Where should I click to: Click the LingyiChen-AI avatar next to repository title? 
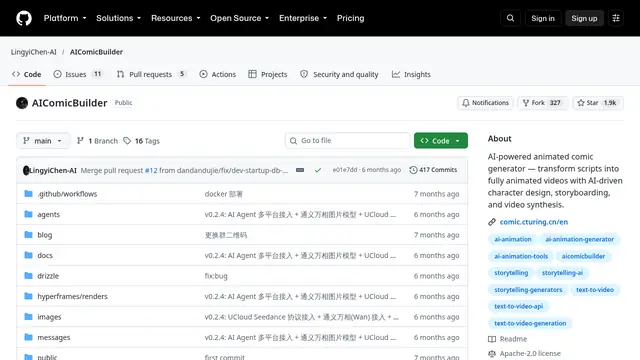coord(22,103)
